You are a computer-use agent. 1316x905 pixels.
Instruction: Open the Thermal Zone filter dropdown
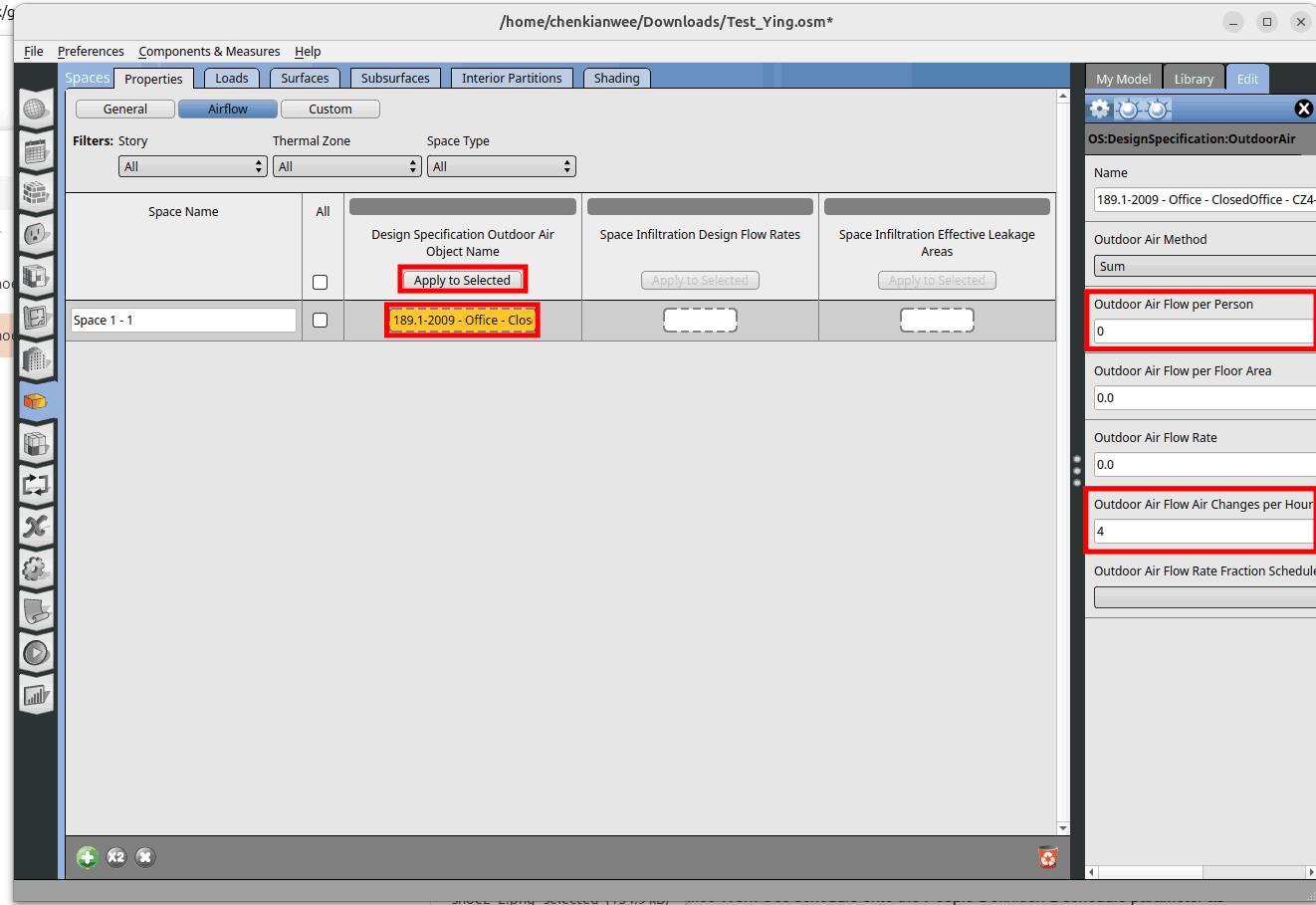[x=346, y=167]
